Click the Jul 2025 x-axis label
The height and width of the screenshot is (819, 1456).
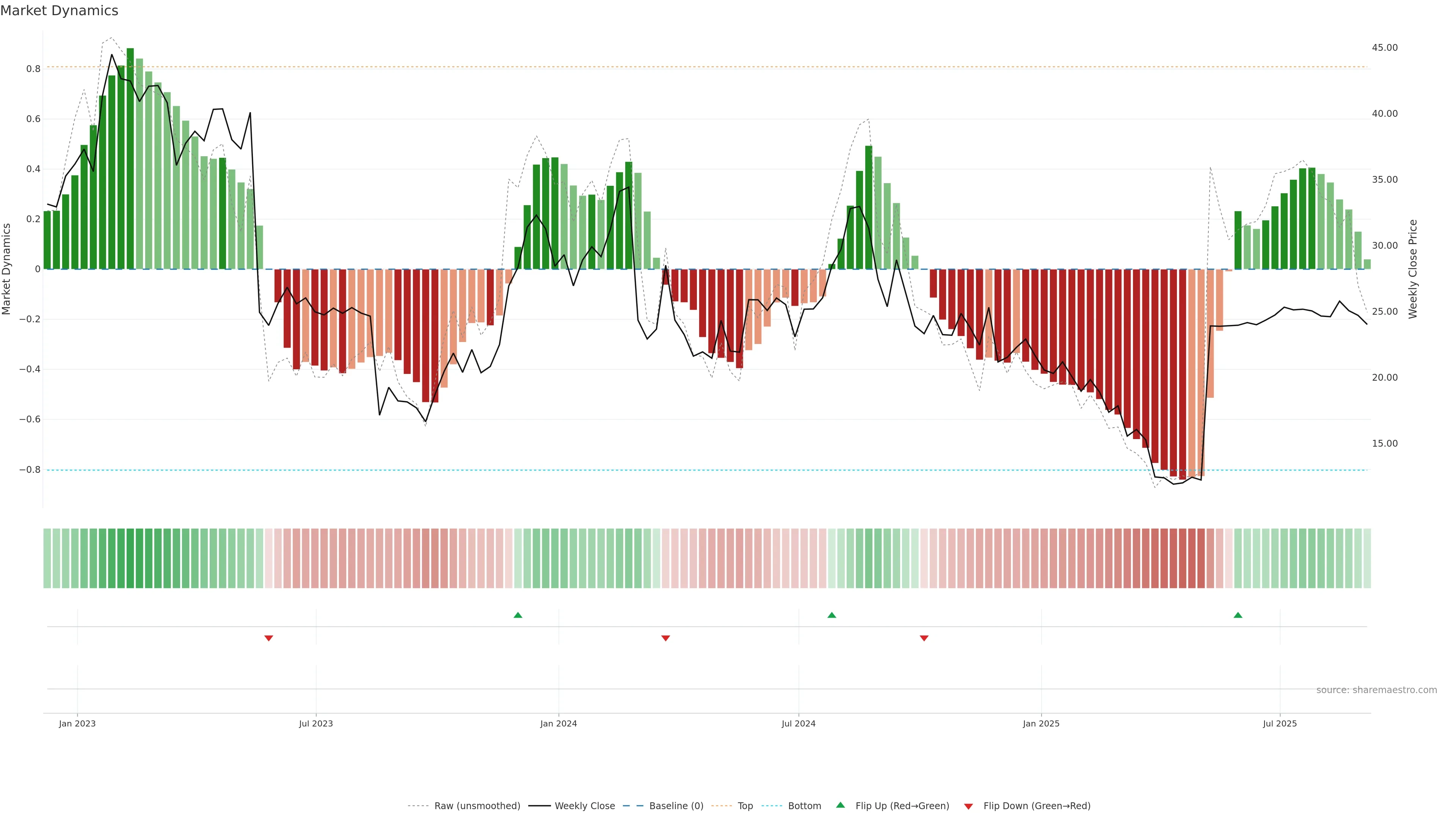click(x=1280, y=723)
